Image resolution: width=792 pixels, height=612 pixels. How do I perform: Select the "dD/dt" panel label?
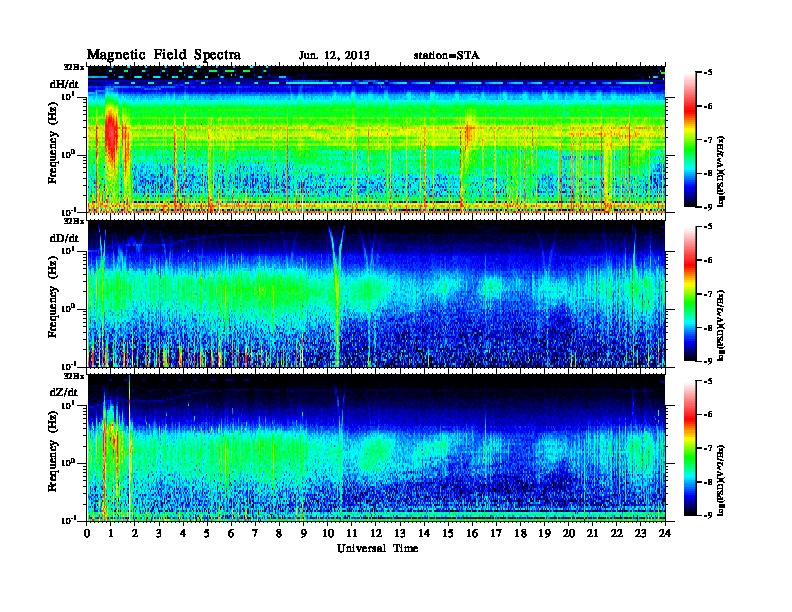coord(64,238)
